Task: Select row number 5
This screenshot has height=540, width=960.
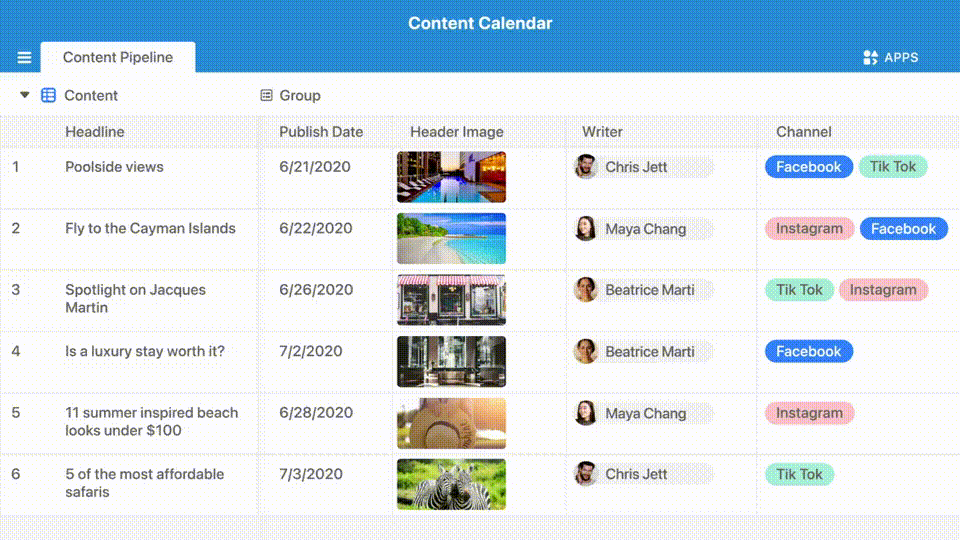Action: tap(16, 413)
